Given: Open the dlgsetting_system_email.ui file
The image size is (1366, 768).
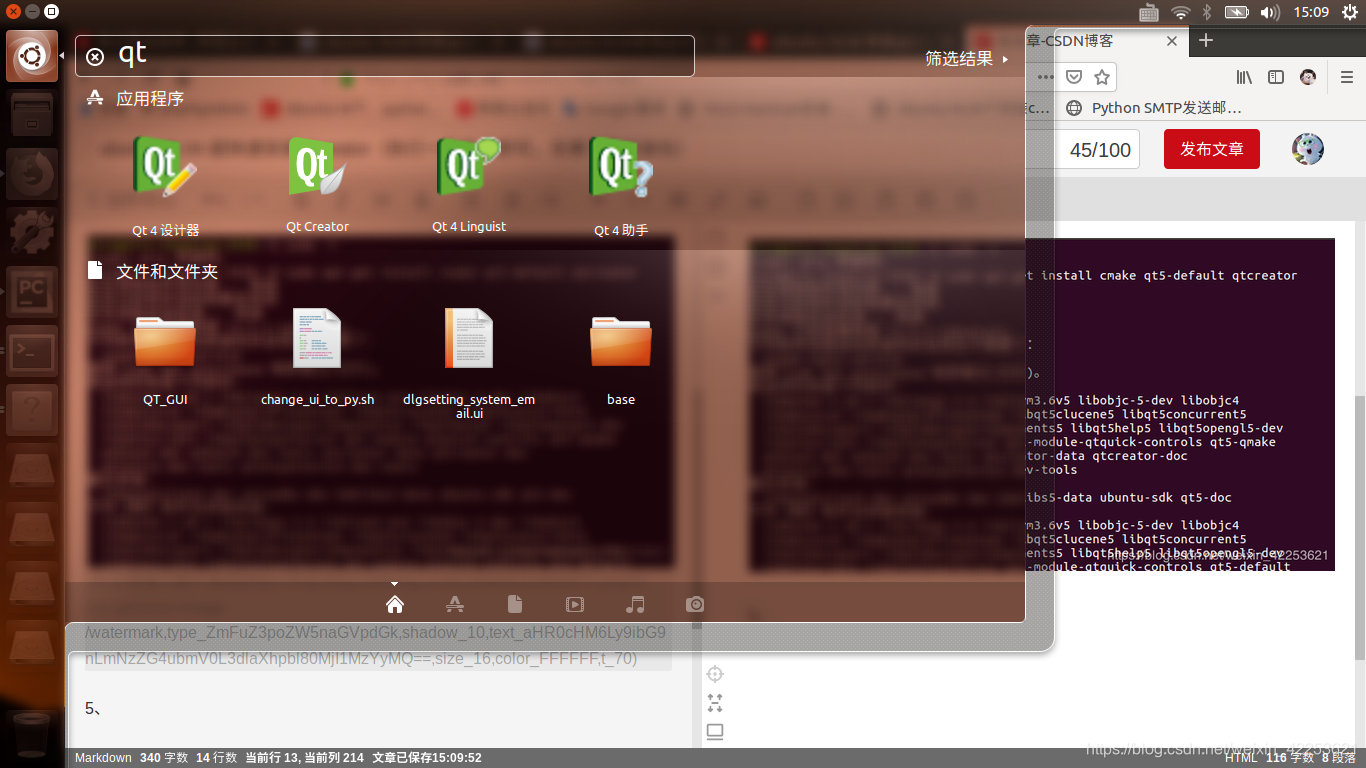Looking at the screenshot, I should click(469, 363).
